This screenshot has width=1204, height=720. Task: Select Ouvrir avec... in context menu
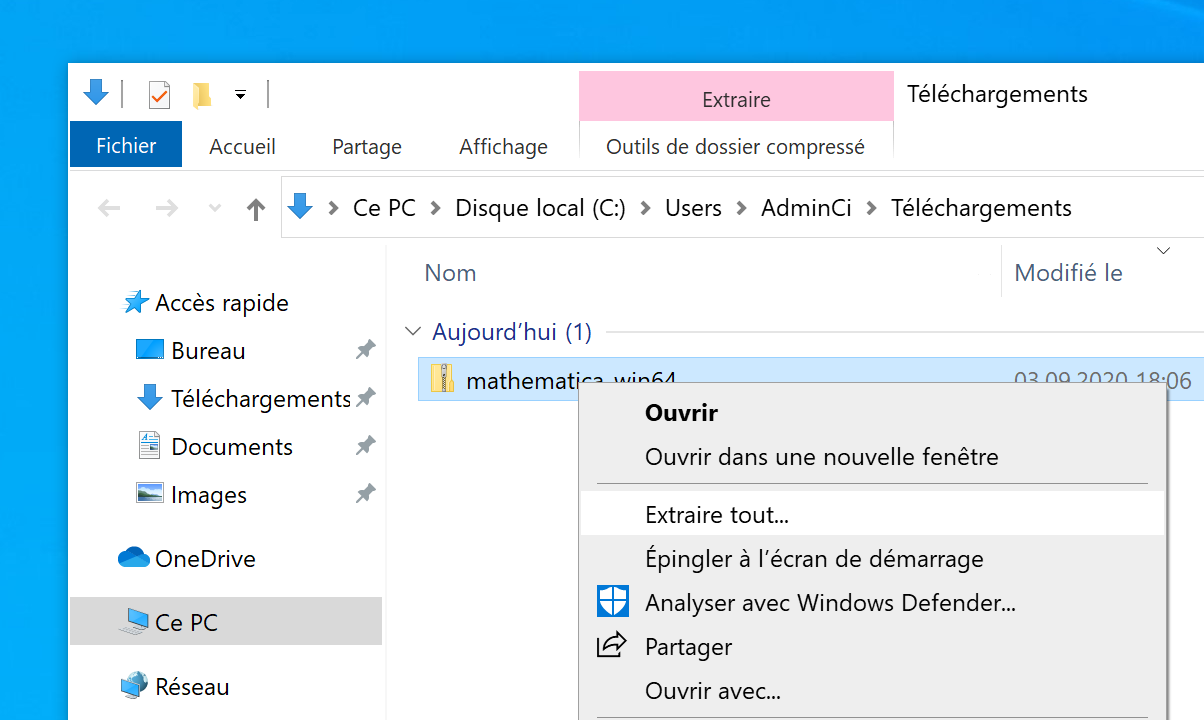coord(712,691)
